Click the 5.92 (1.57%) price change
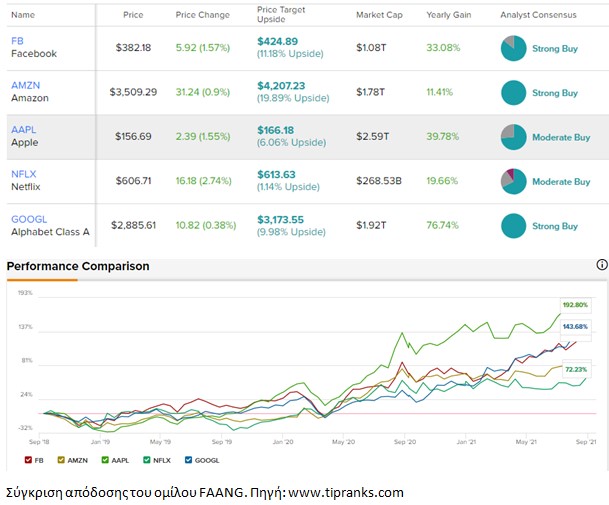Image resolution: width=609 pixels, height=505 pixels. [203, 48]
